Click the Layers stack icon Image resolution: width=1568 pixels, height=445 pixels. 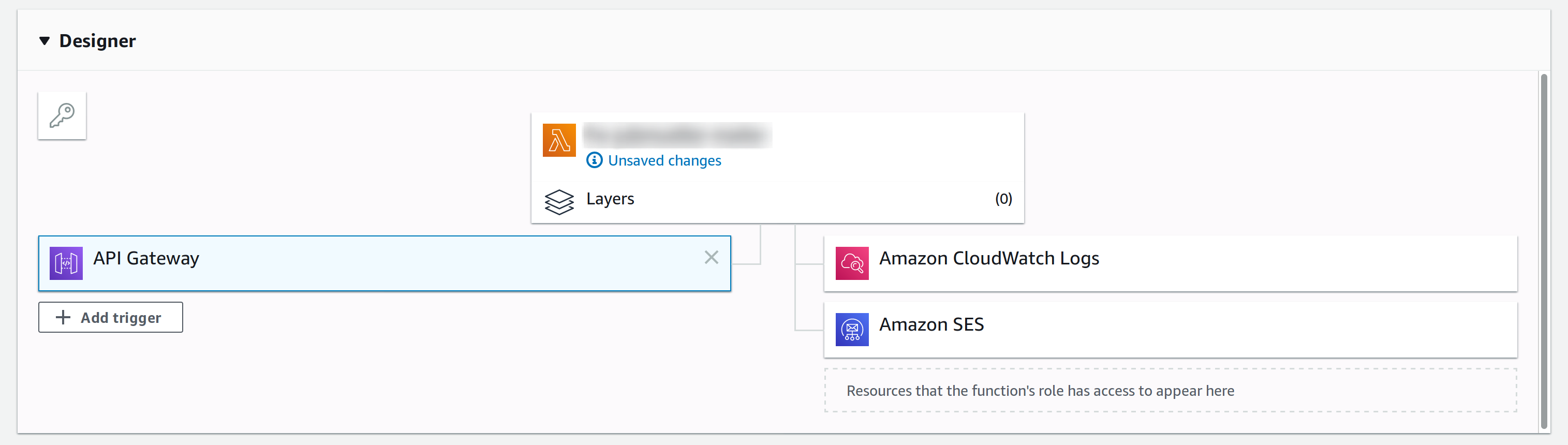tap(559, 201)
